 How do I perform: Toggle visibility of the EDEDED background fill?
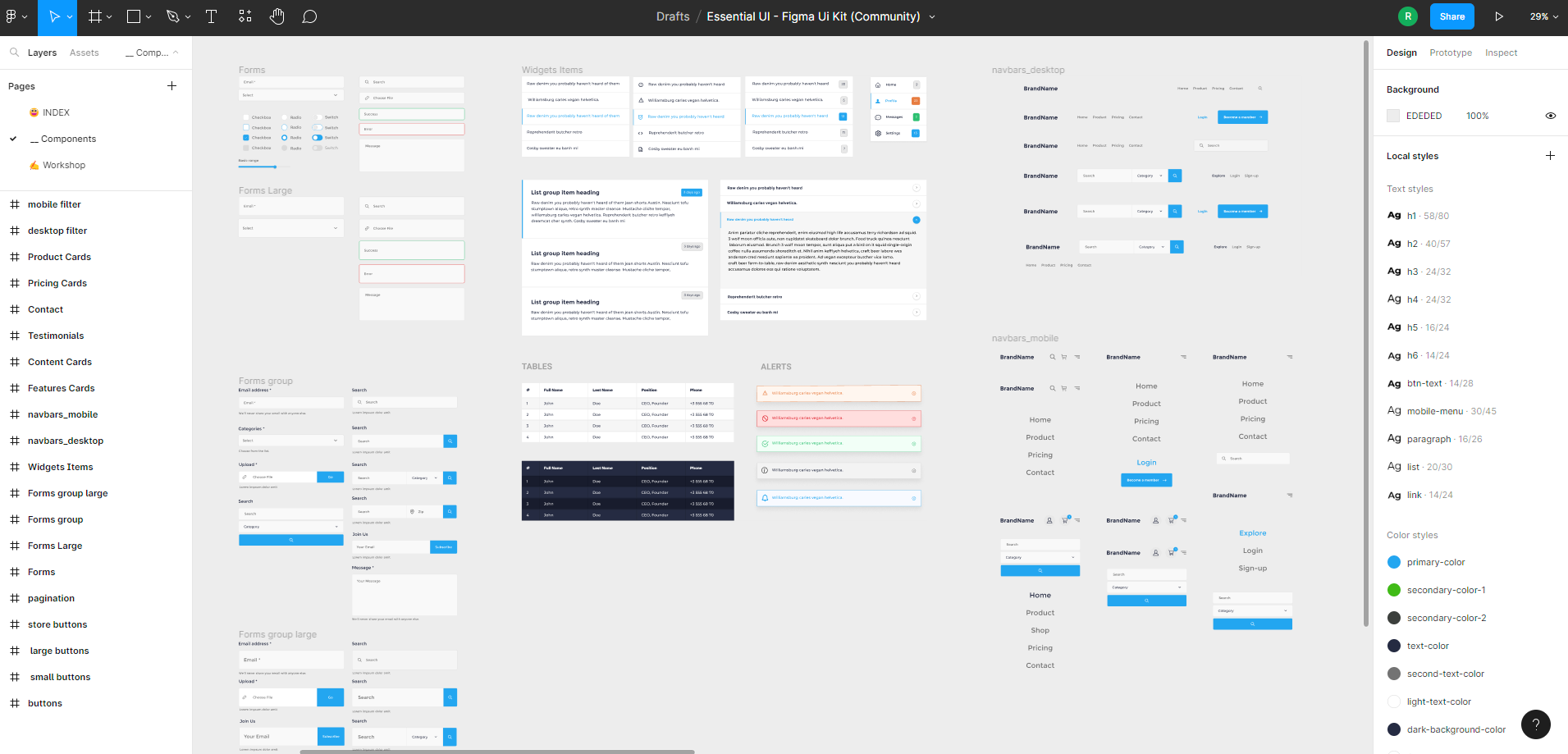tap(1550, 116)
